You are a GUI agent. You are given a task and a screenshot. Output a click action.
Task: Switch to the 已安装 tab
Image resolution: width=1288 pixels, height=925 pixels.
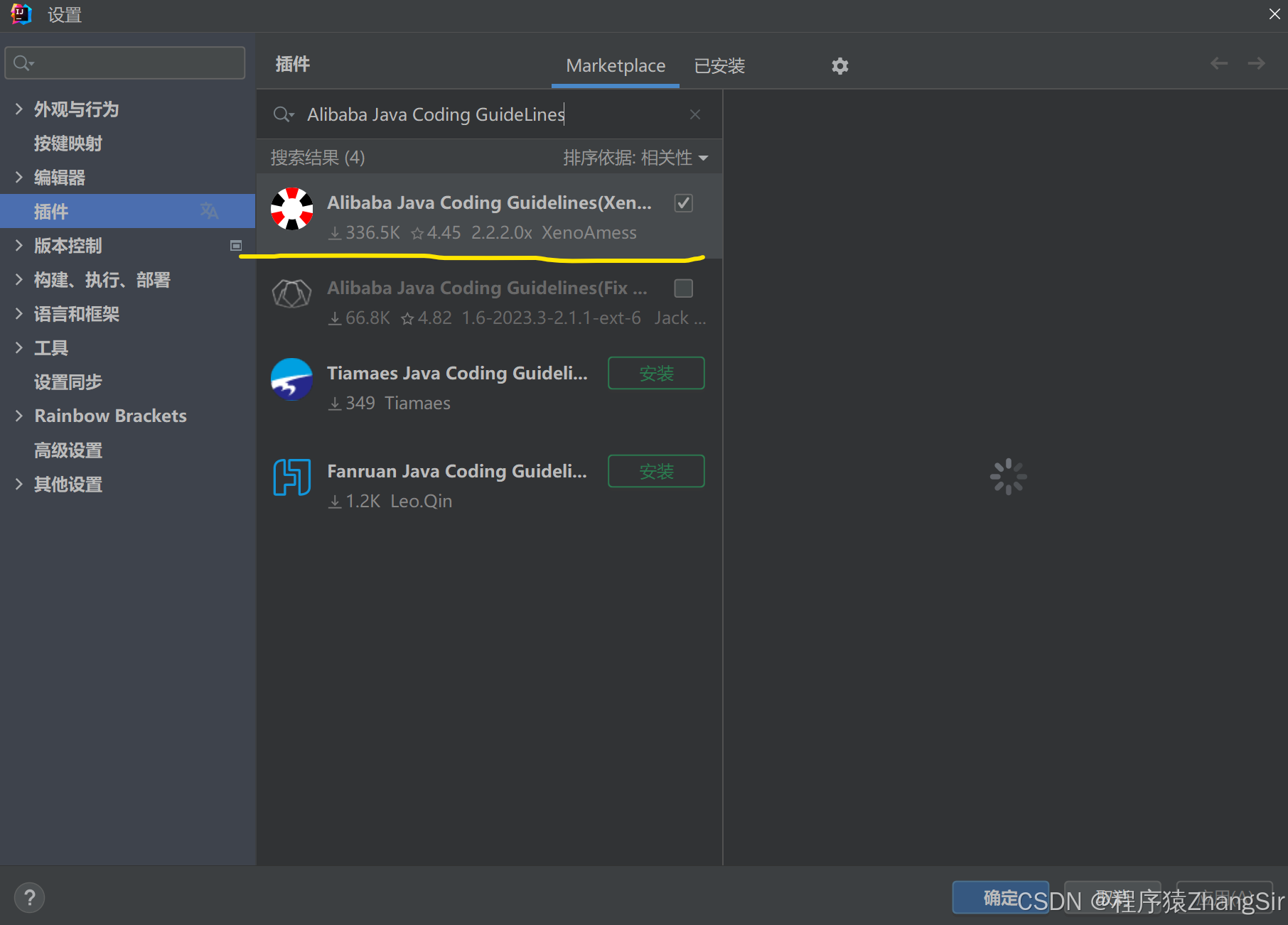click(x=719, y=66)
